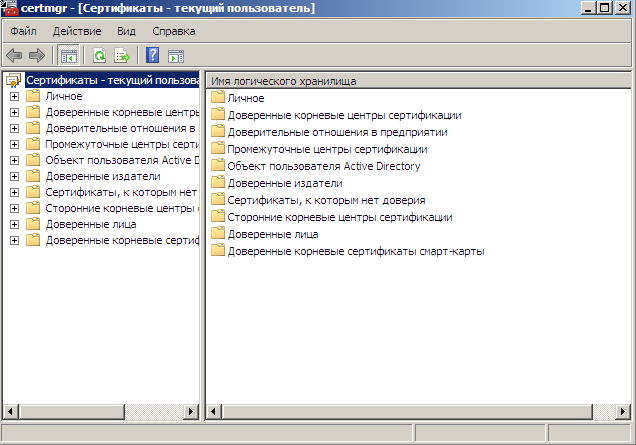This screenshot has width=636, height=445.
Task: Select Доверенные лица in the right list
Action: tap(273, 234)
